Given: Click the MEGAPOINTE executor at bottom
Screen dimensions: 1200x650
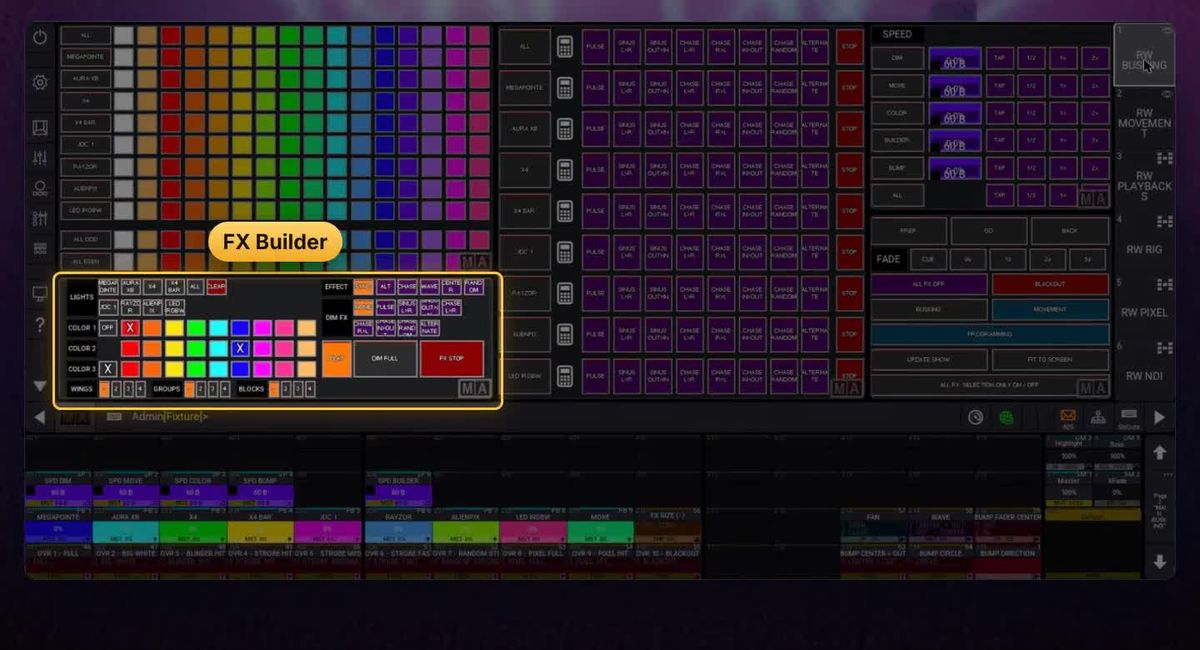Looking at the screenshot, I should tap(58, 527).
